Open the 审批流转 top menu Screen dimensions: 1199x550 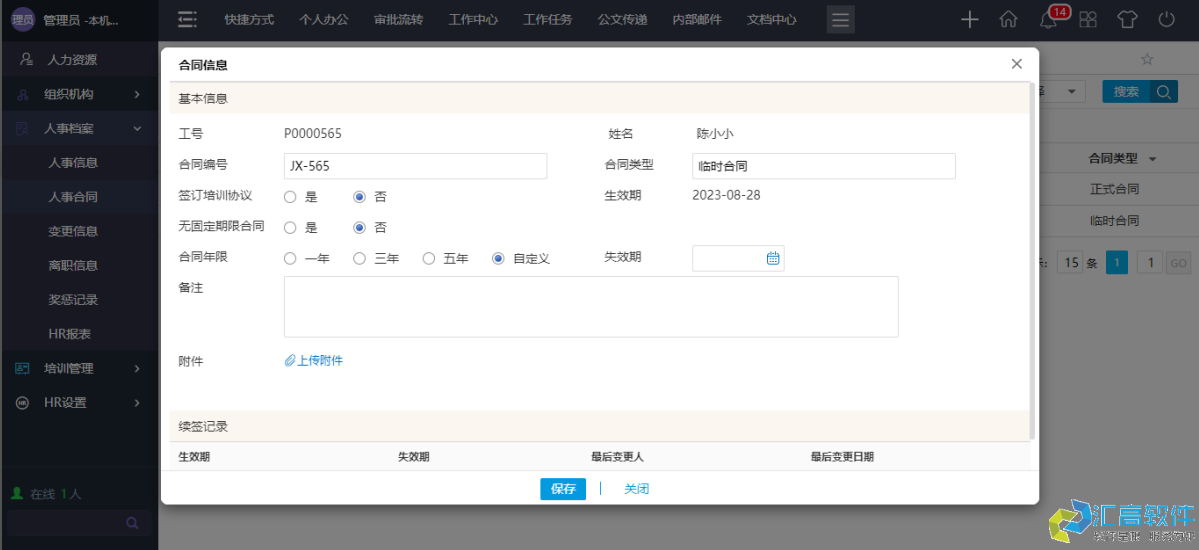[x=398, y=19]
